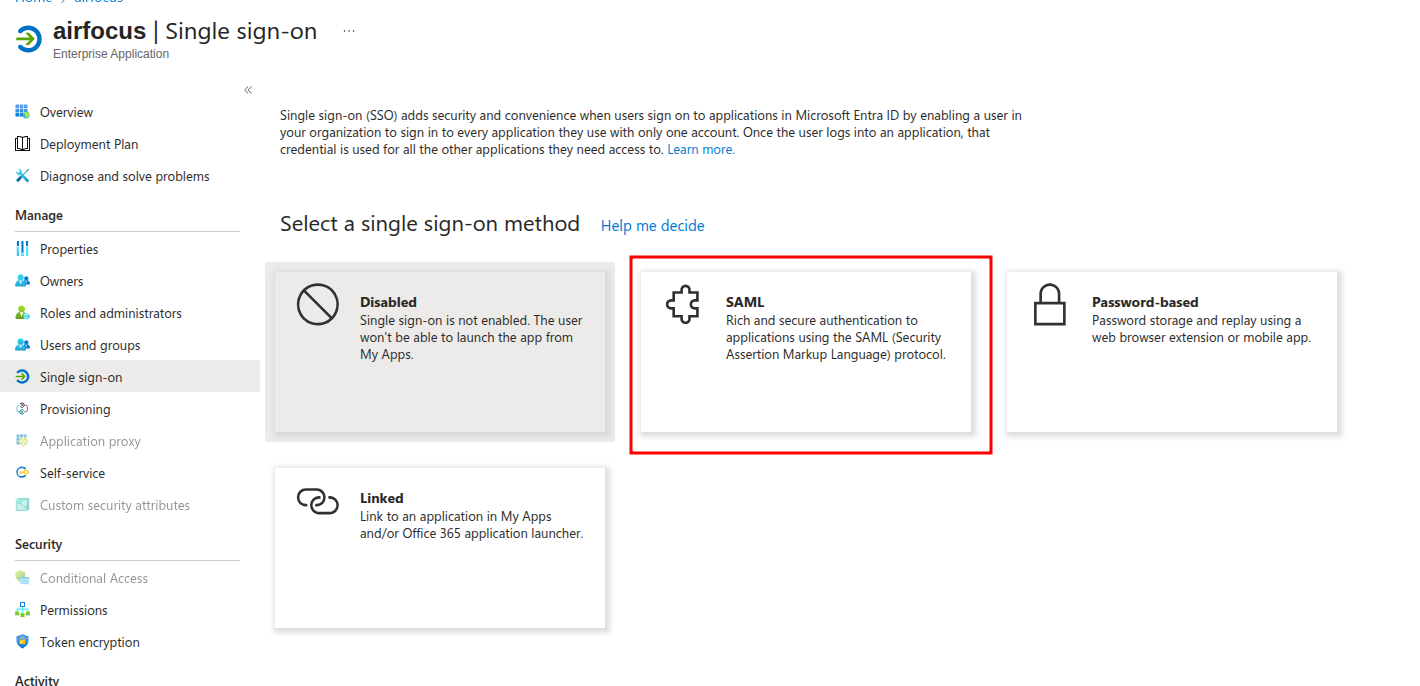The height and width of the screenshot is (686, 1420).
Task: Click the Properties bars icon
Action: pyautogui.click(x=22, y=249)
